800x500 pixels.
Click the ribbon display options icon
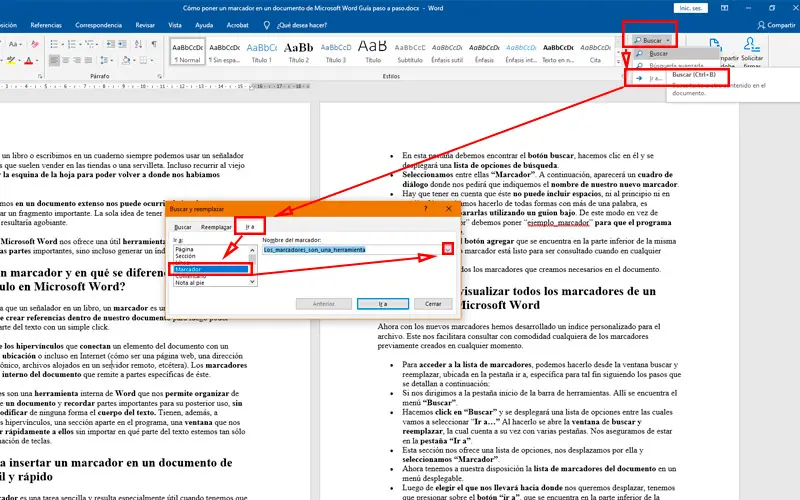click(724, 8)
